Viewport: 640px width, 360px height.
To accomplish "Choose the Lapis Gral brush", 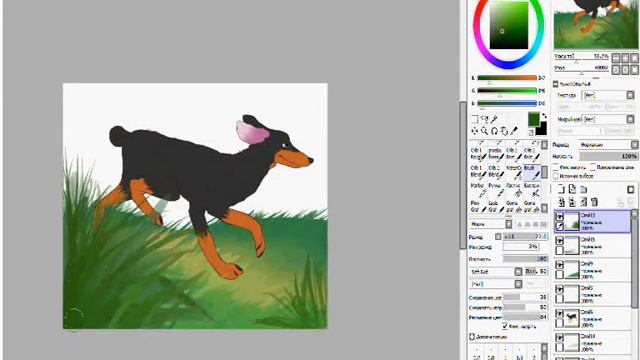I will 496,207.
